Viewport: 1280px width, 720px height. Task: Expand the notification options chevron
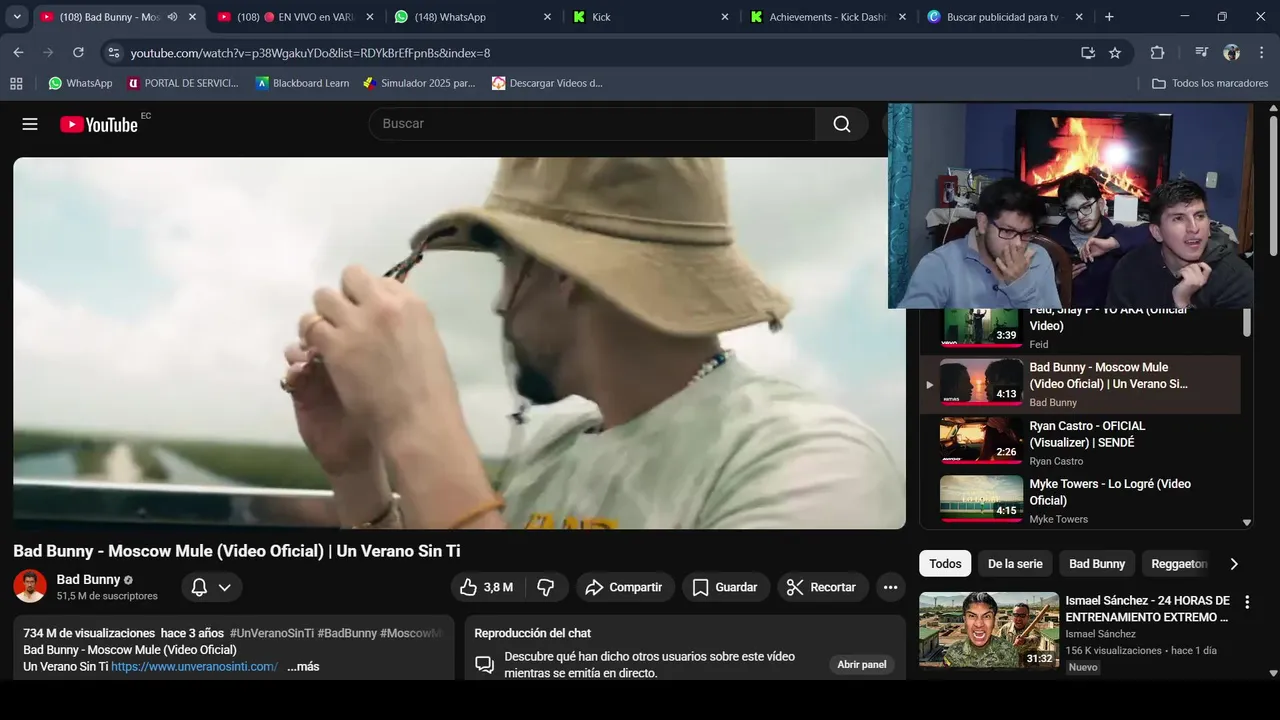[225, 587]
